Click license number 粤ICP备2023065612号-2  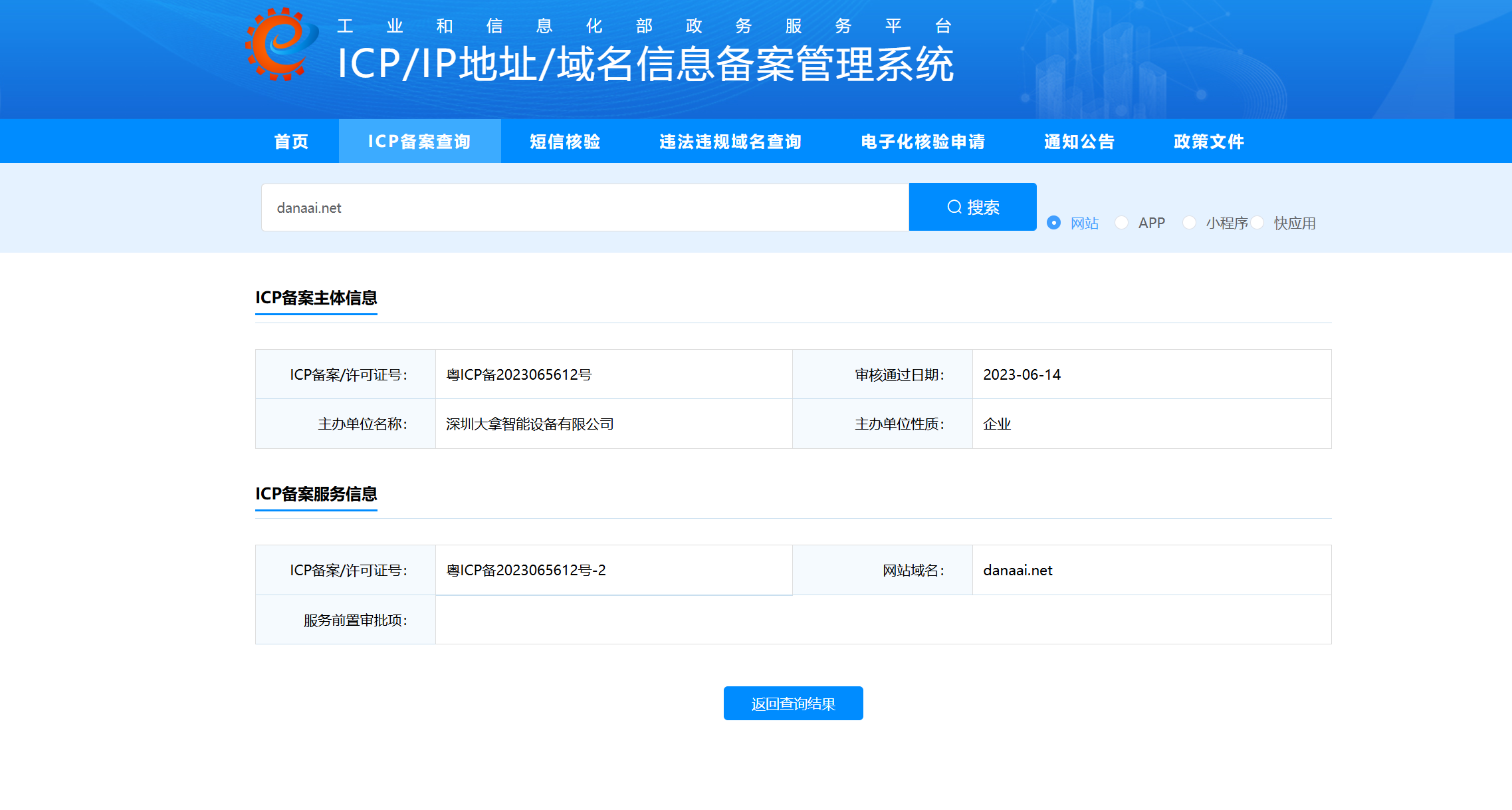[x=526, y=571]
